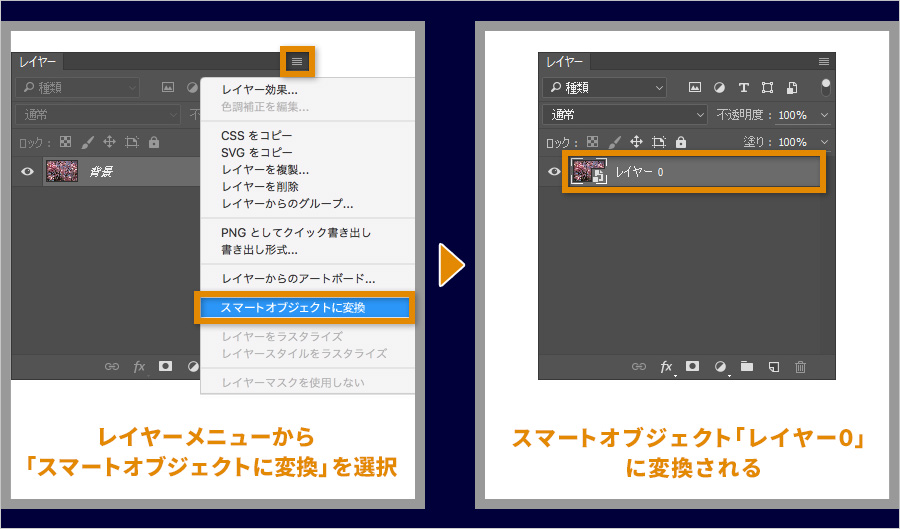Select the レイヤー 0 layer name
Viewport: 900px width, 529px height.
(639, 172)
